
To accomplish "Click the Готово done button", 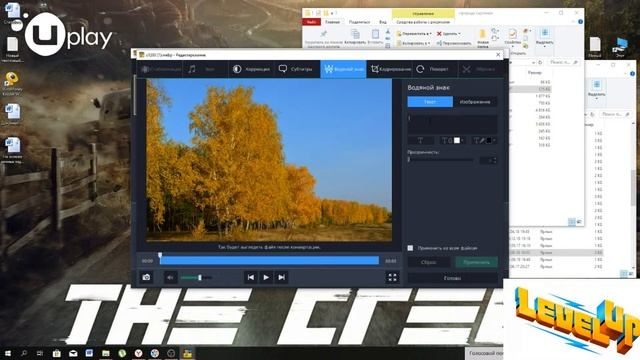I will (452, 278).
